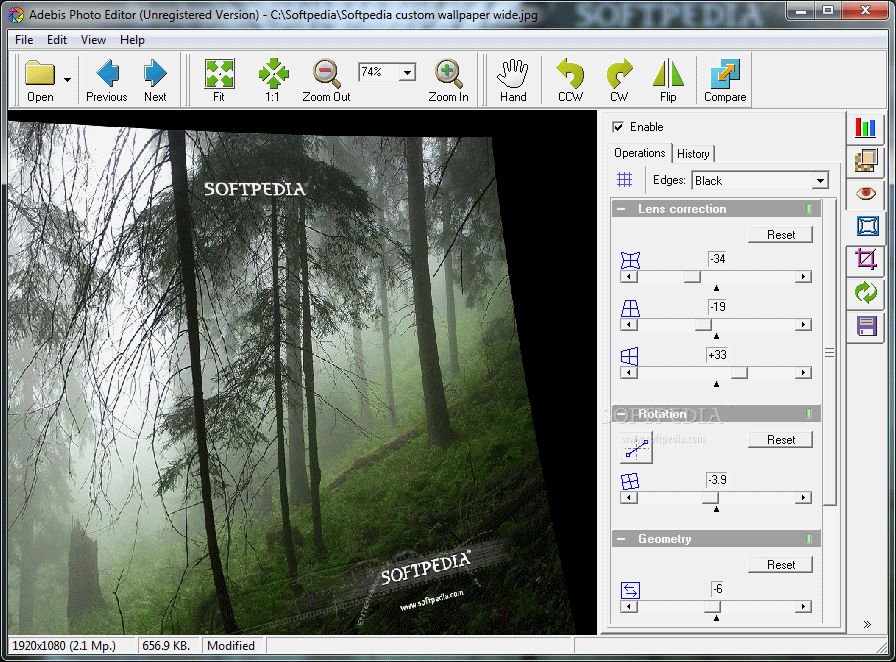
Task: Open the image layers sidebar panel
Action: (x=865, y=161)
